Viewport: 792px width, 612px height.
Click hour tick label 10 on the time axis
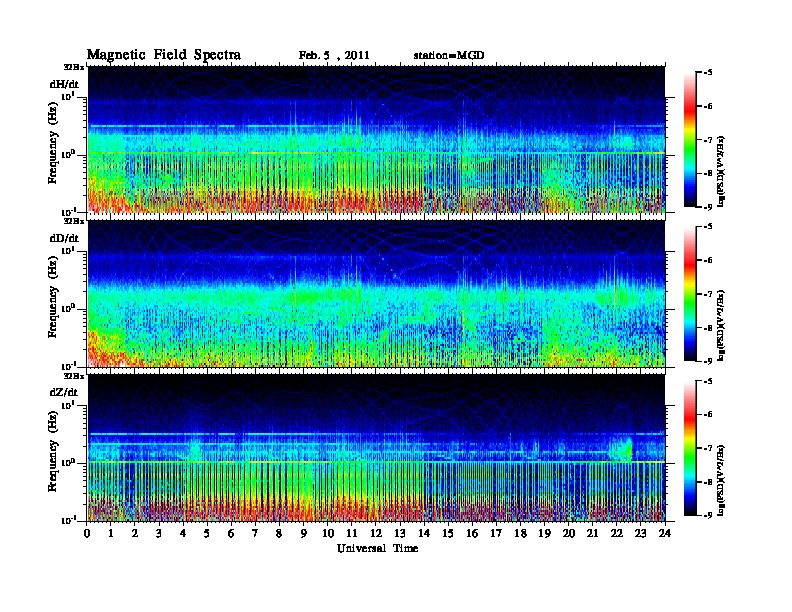(x=328, y=533)
